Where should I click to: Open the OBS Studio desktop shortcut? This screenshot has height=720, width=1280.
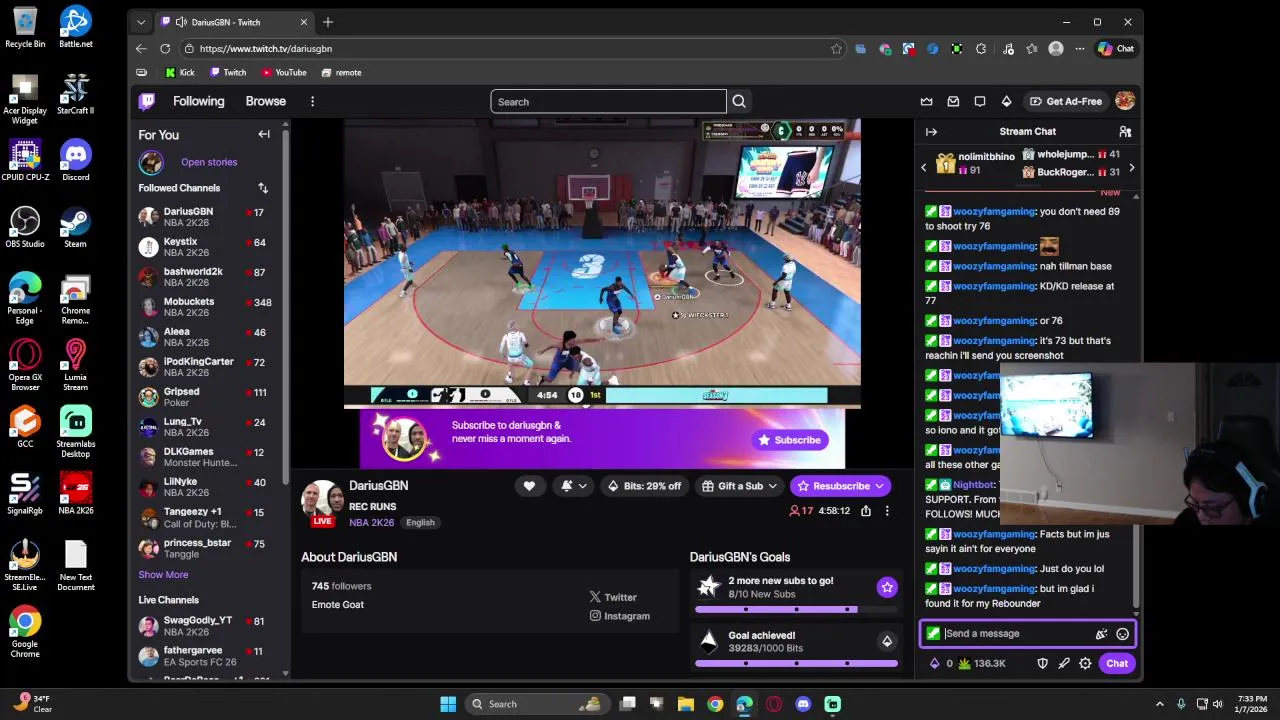click(x=25, y=227)
